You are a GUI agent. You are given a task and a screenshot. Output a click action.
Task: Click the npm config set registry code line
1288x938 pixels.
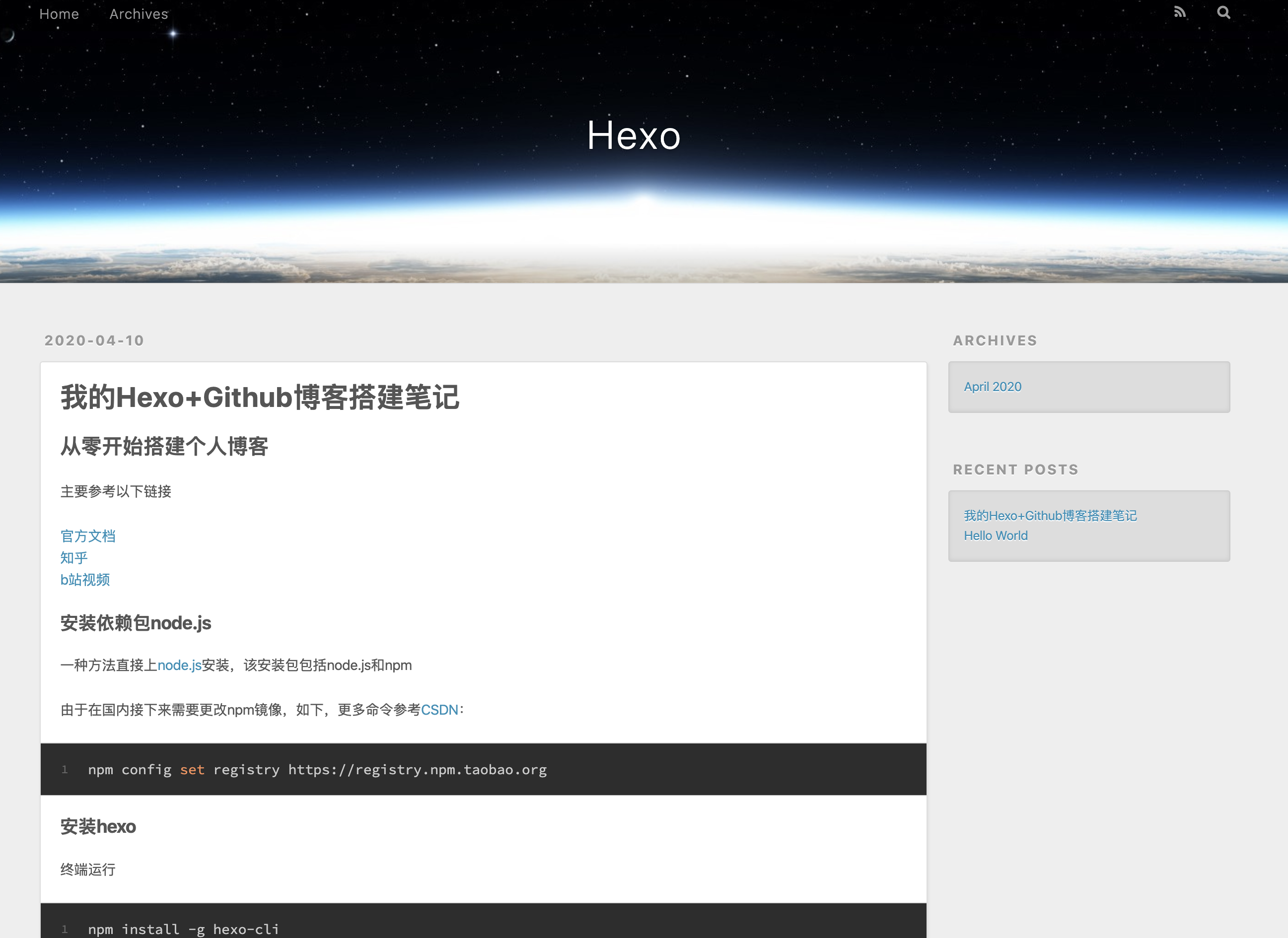coord(317,770)
